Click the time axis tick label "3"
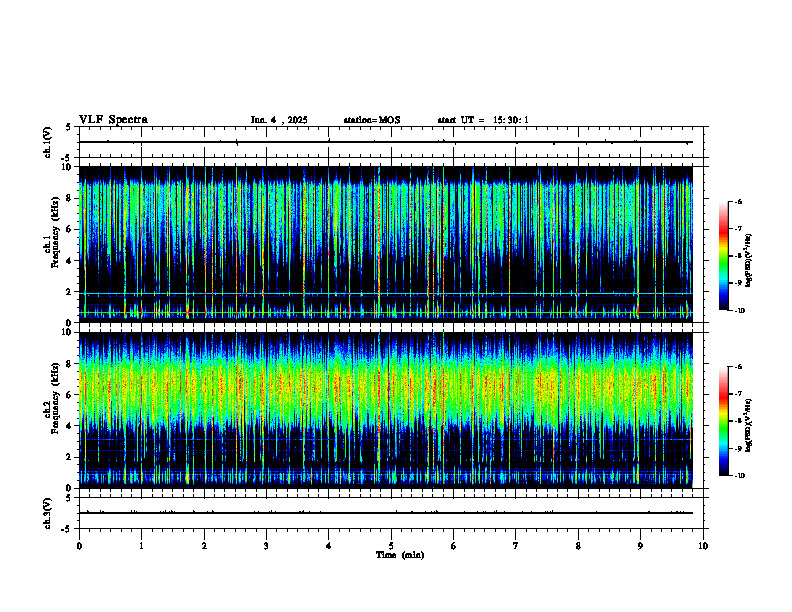 point(266,546)
